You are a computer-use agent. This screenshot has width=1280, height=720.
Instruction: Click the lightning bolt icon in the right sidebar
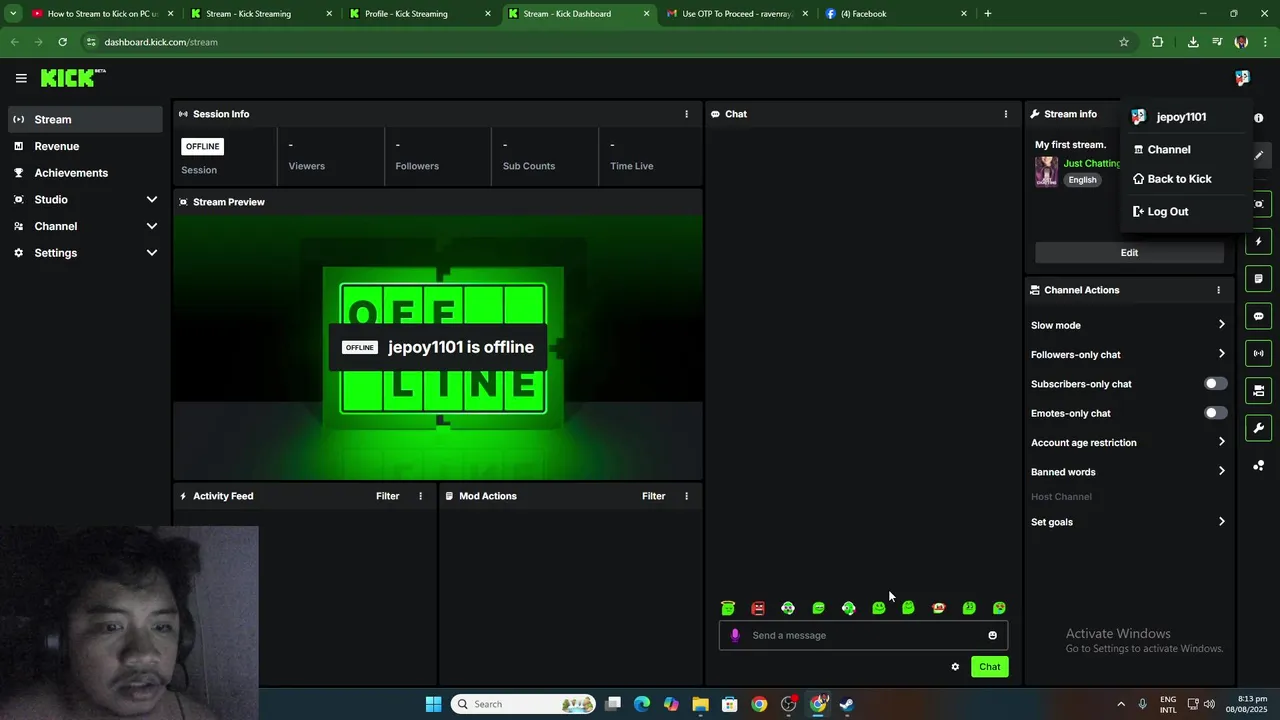click(x=1258, y=242)
